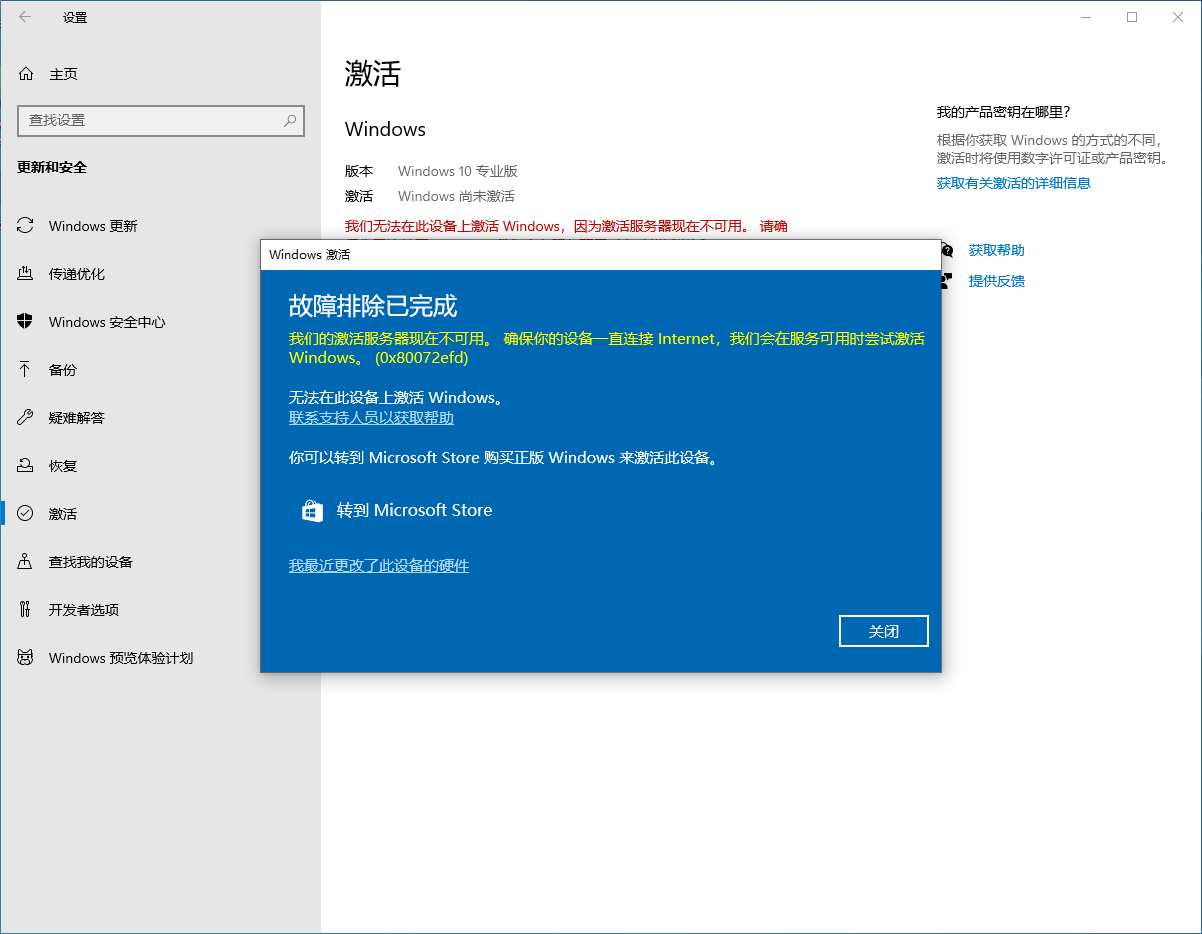Click the error code (0x80072efd) text
Viewport: 1202px width, 934px height.
point(421,358)
